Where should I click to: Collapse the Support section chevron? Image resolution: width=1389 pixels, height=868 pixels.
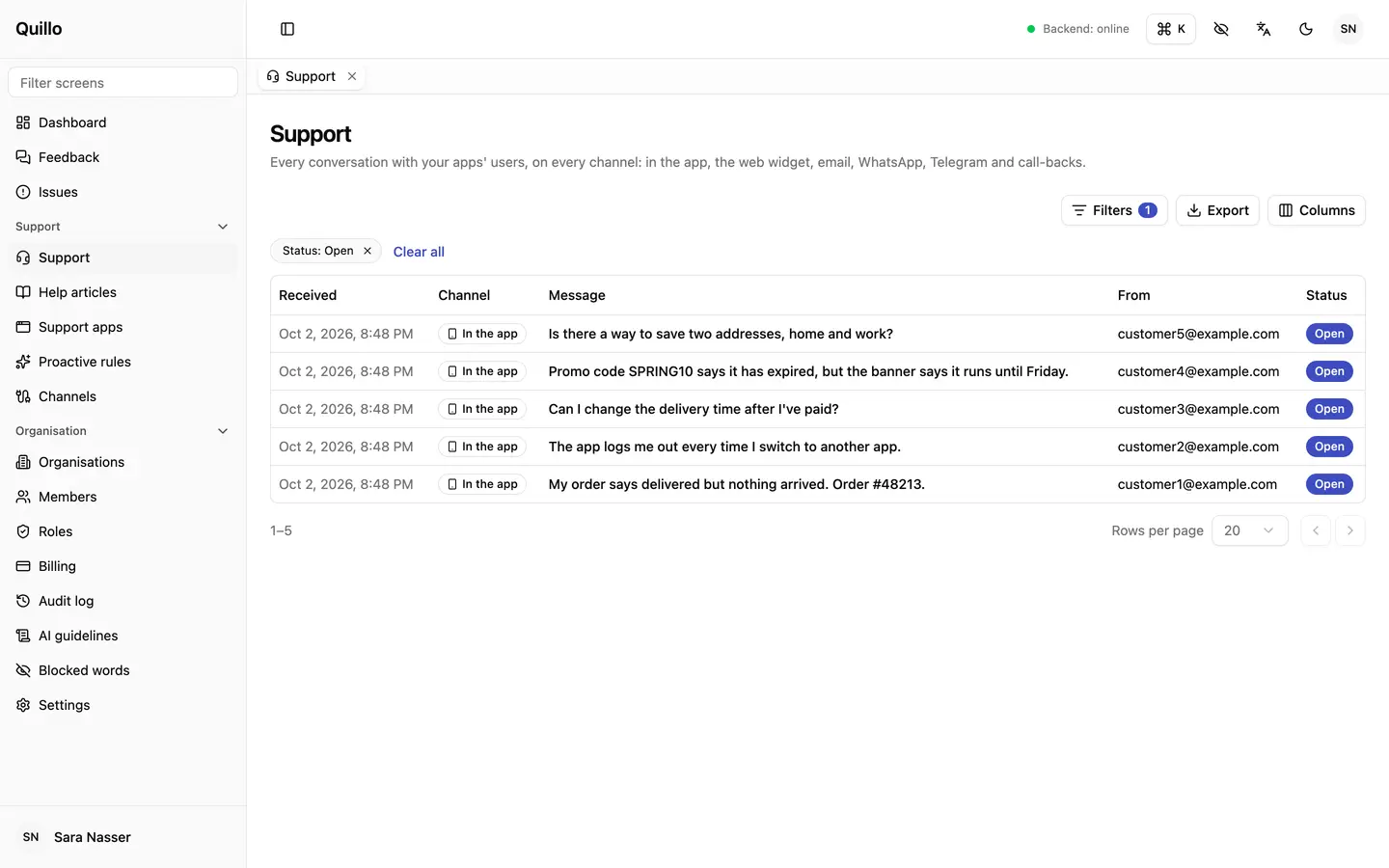pos(223,227)
